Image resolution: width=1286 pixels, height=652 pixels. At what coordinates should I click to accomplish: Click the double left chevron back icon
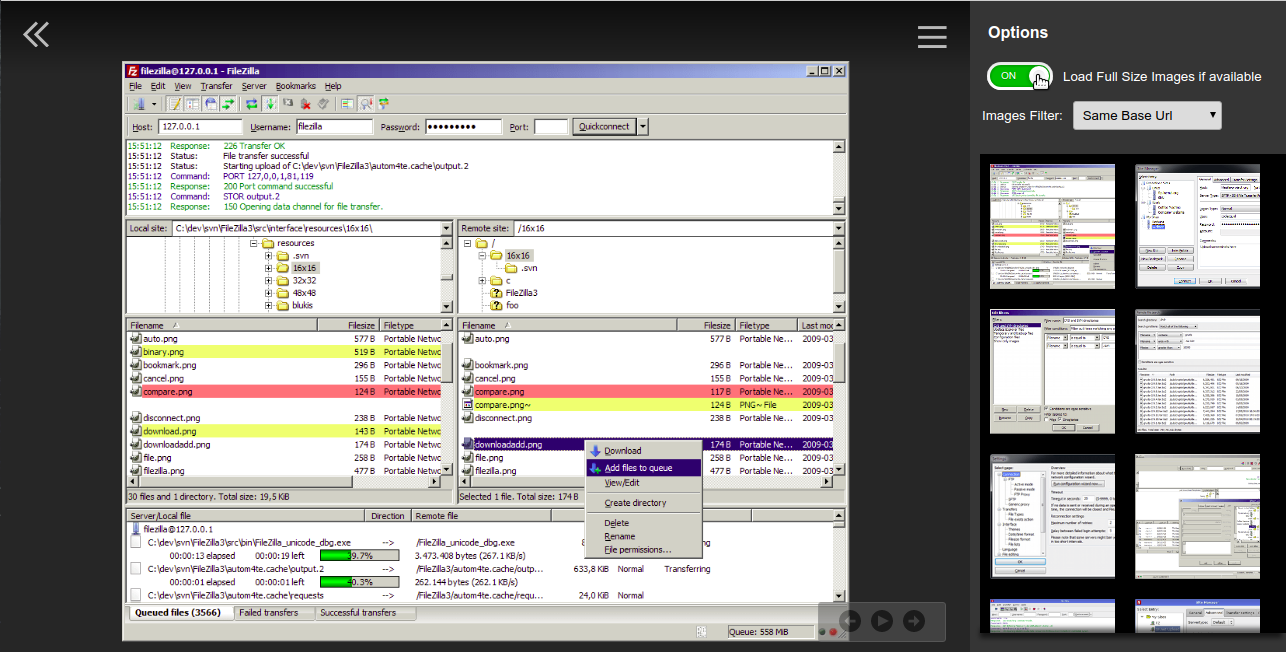coord(36,35)
